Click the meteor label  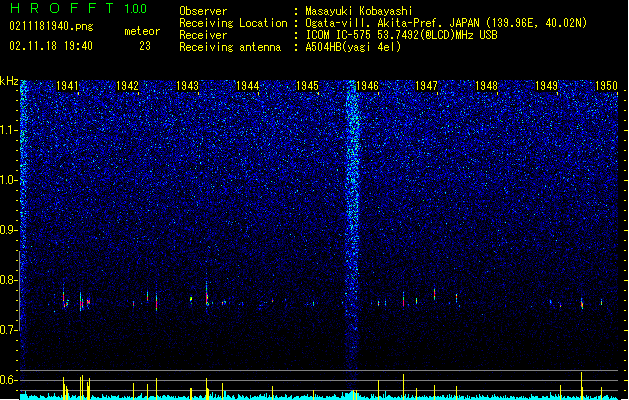142,31
